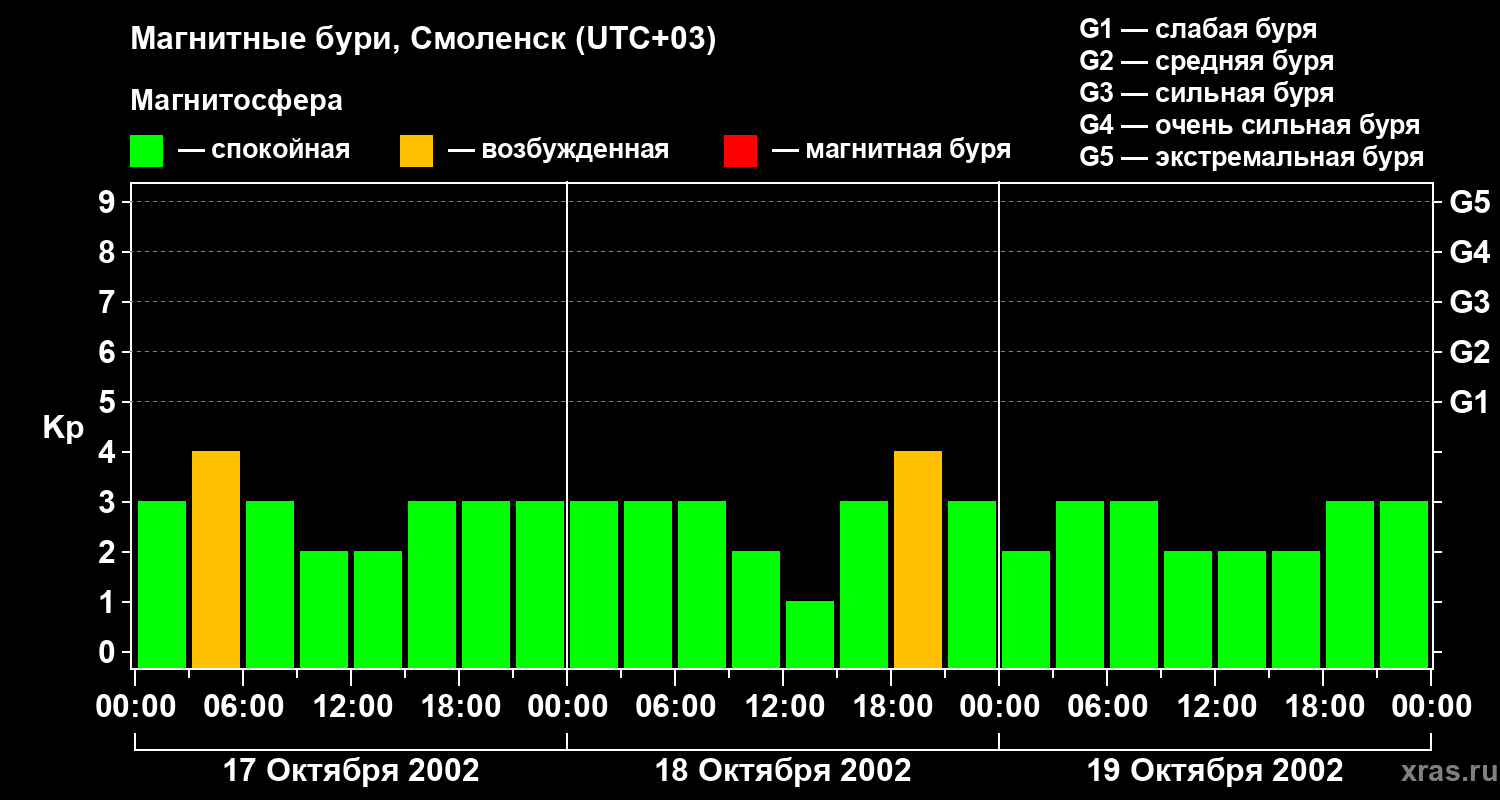
Task: Select the final bar of 19 Октября ending at 00:00
Action: [1404, 584]
